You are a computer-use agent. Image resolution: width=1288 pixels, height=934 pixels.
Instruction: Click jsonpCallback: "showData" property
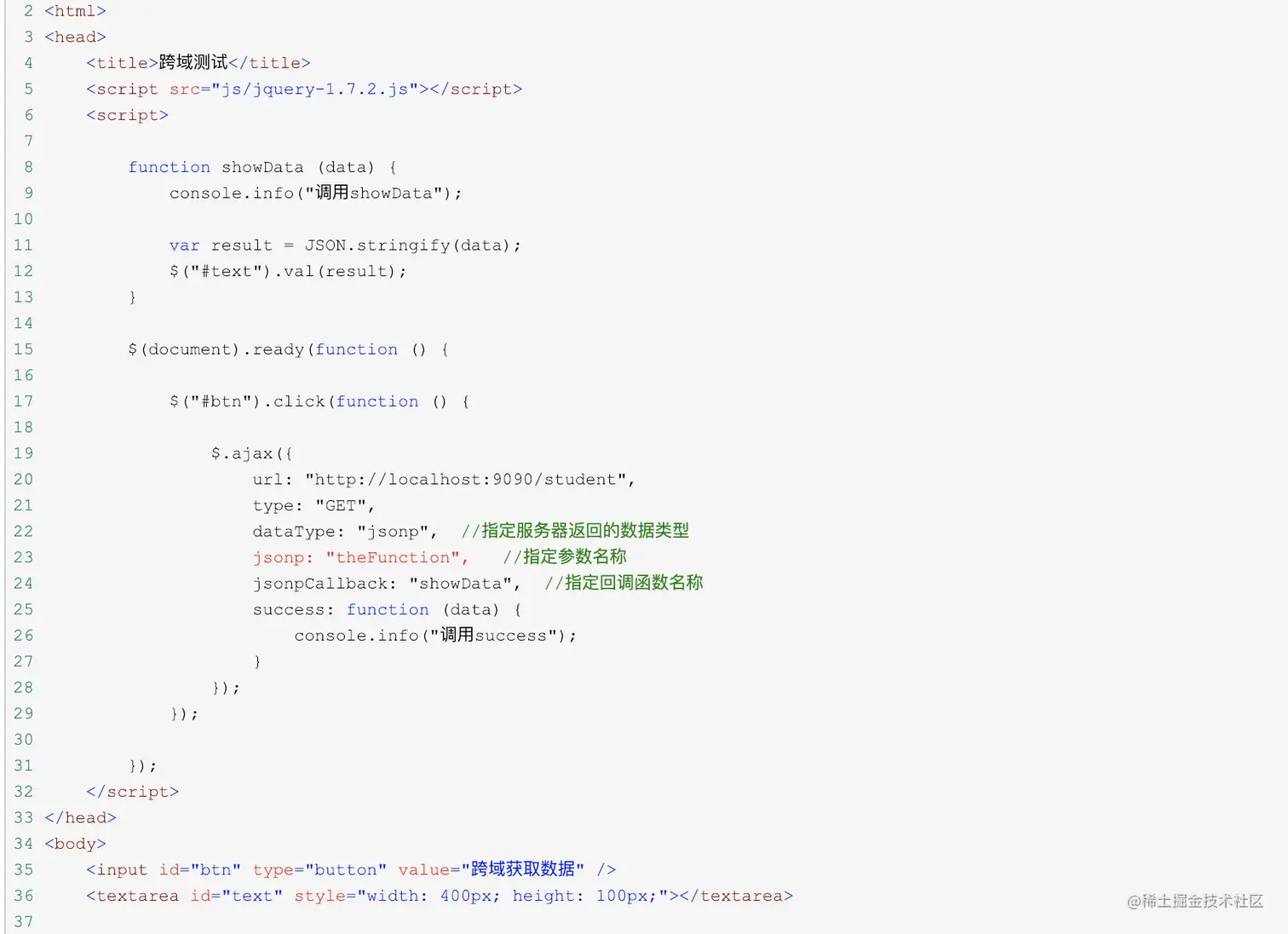(386, 584)
